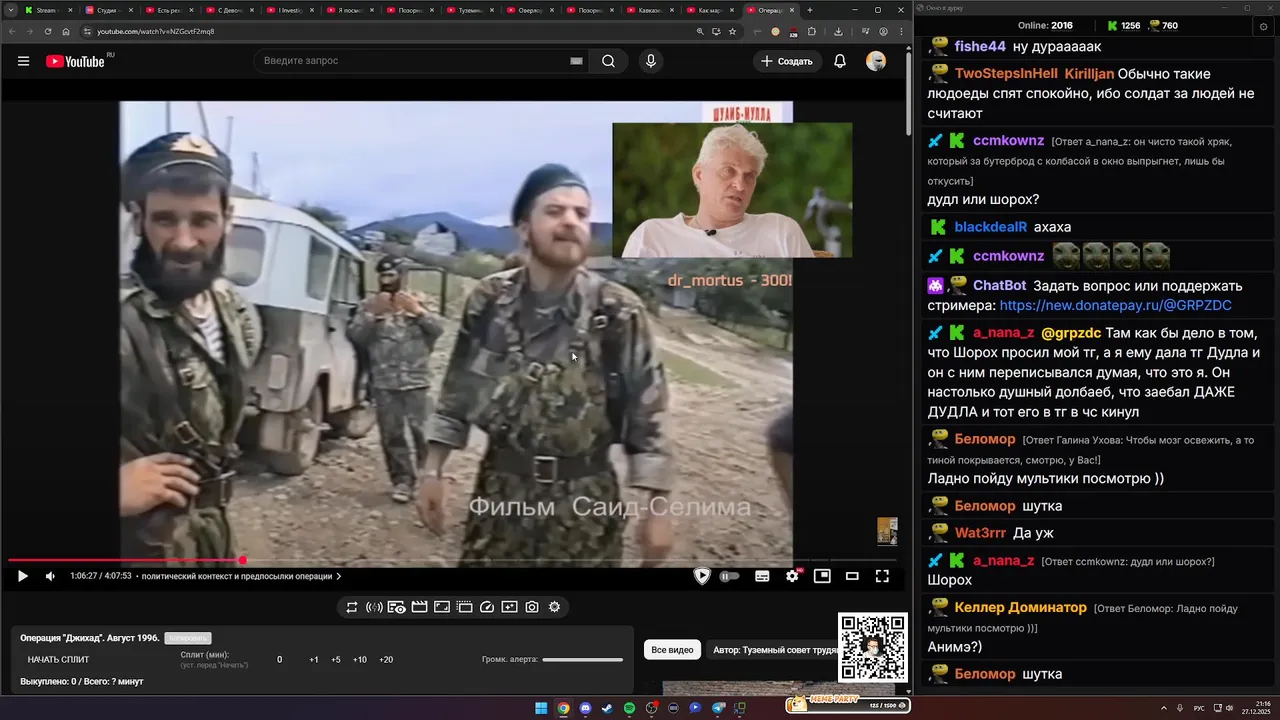Open chat settings gear in chat window

[x=1263, y=26]
